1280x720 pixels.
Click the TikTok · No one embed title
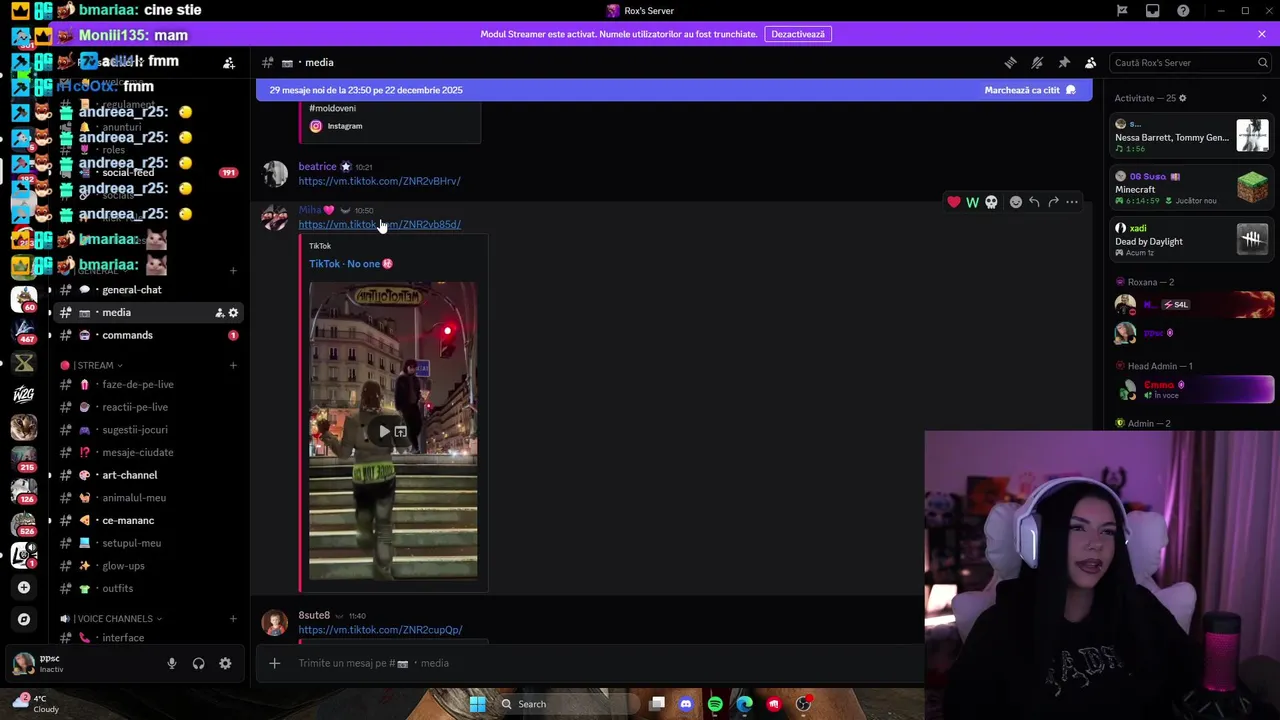[351, 264]
